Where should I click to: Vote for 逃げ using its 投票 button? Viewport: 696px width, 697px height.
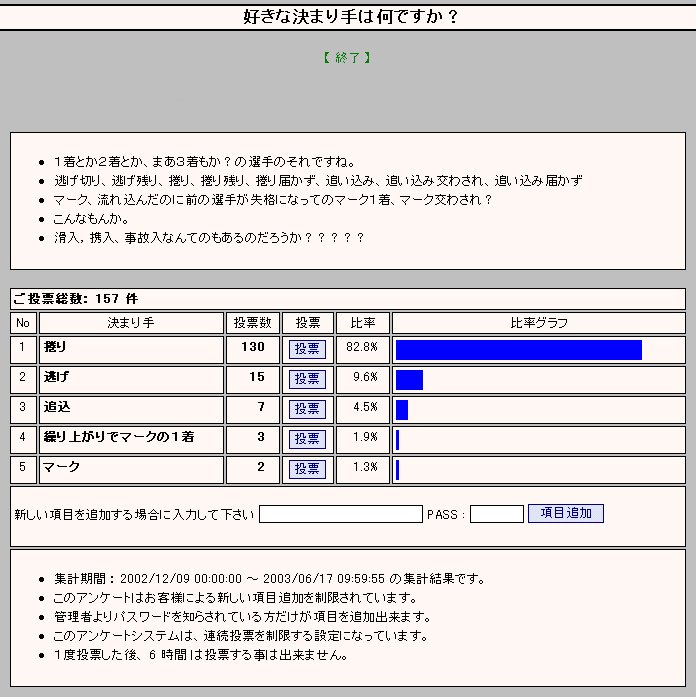(307, 379)
